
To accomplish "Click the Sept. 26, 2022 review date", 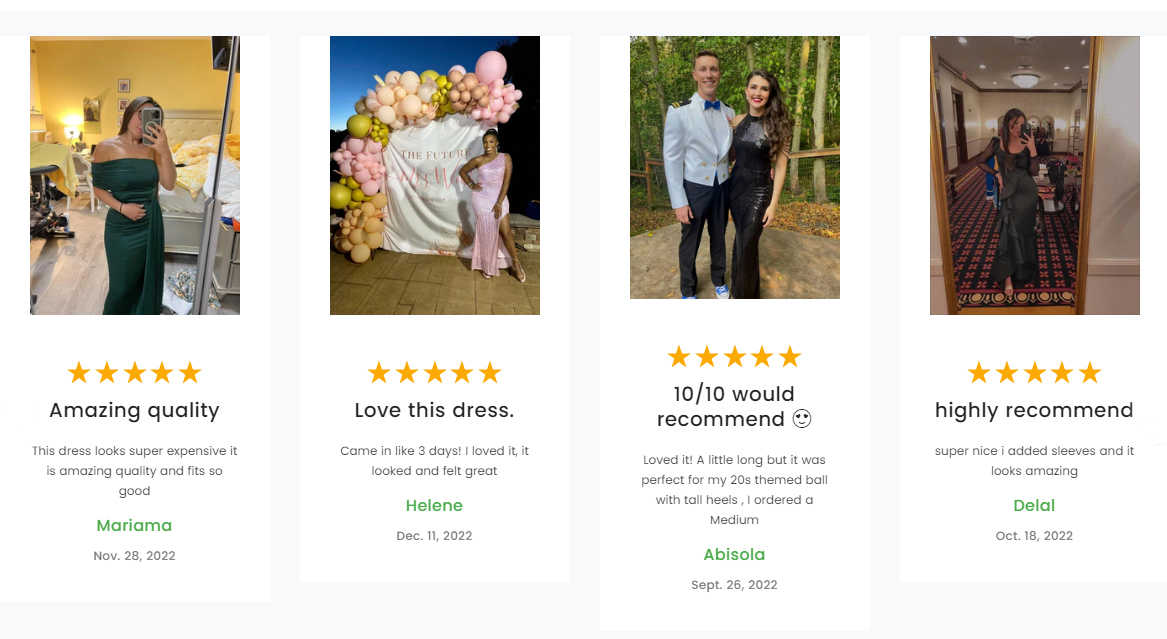I will 735,585.
